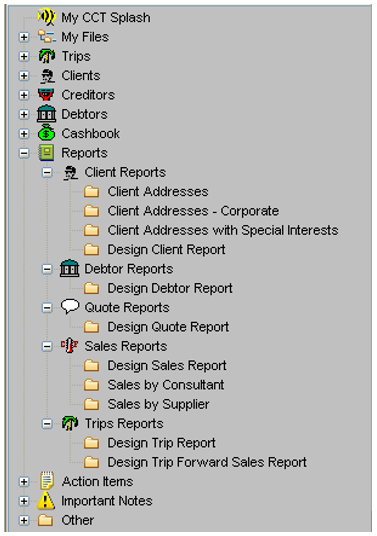Select the Action Items label
Screen dimensions: 377x536
tap(97, 482)
